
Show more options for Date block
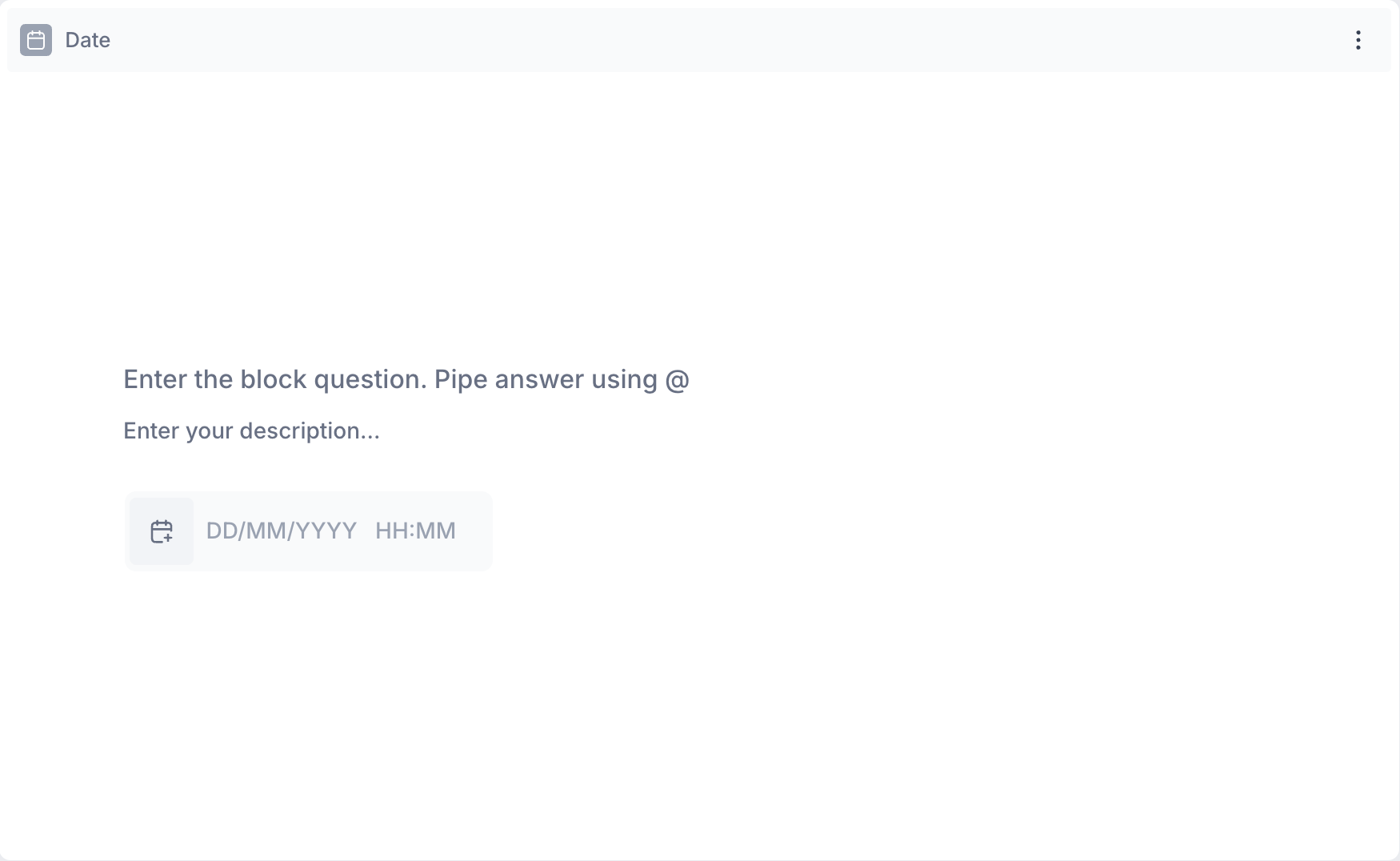pyautogui.click(x=1358, y=40)
